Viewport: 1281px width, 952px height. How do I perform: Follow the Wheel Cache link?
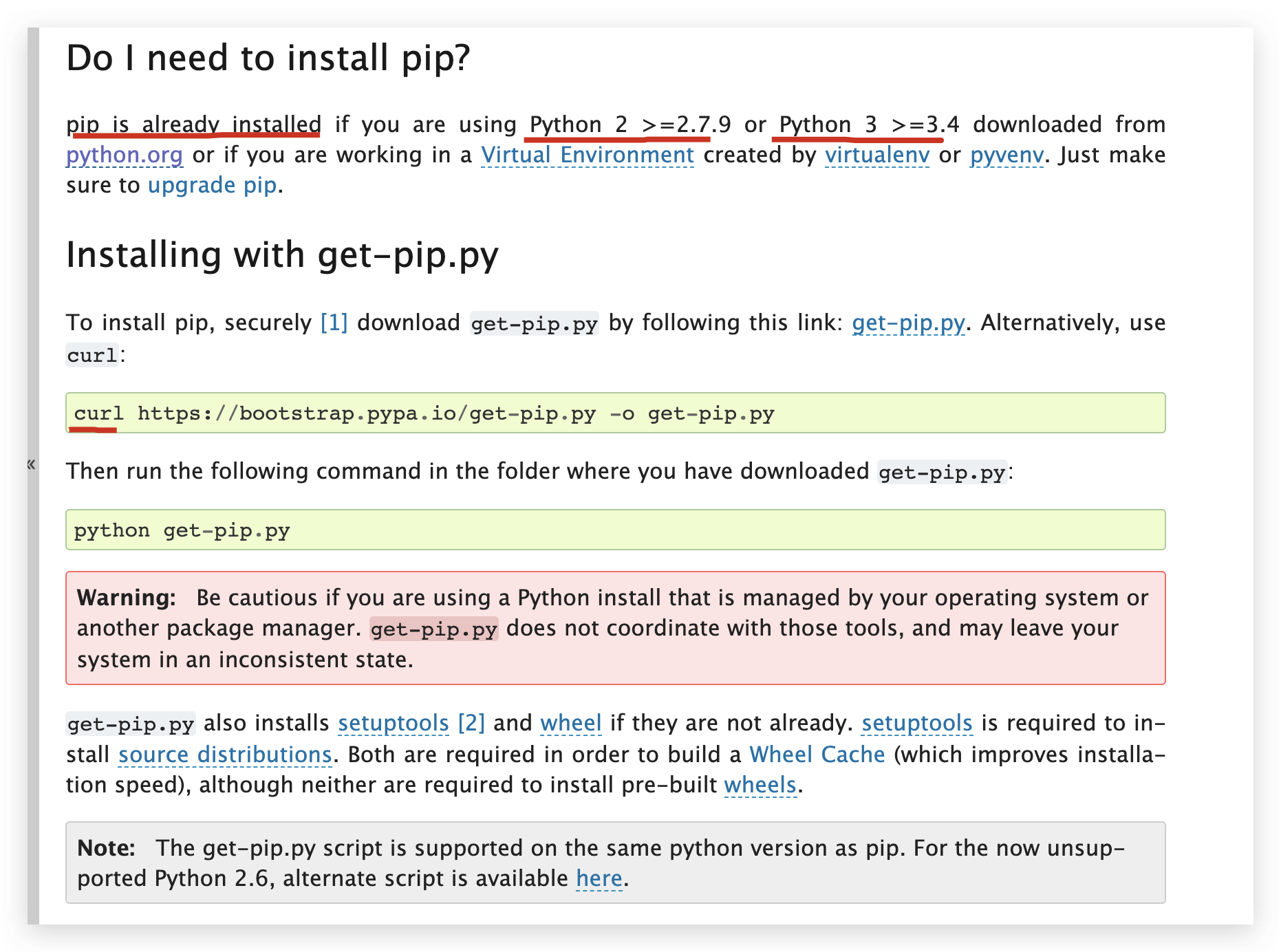tap(817, 755)
